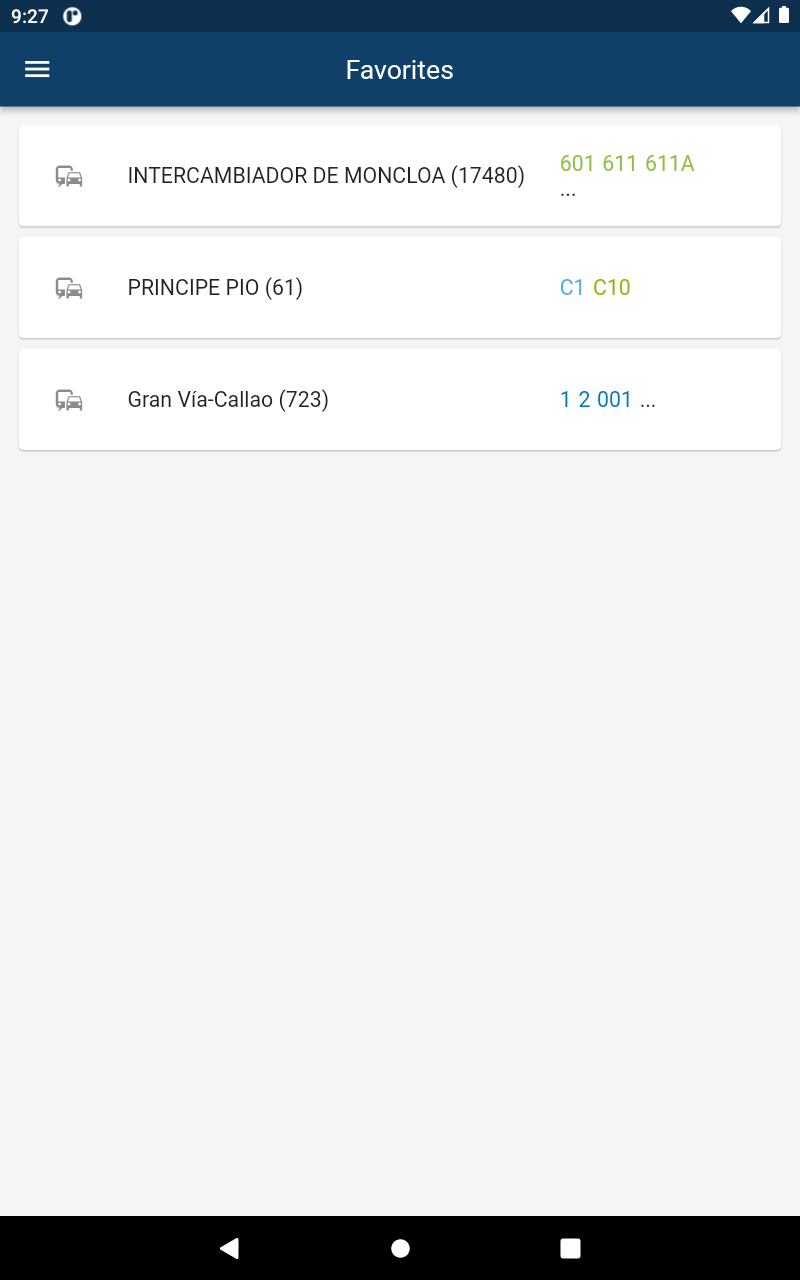Select the Gran Vía-Callao (723) stop
The height and width of the screenshot is (1280, 800).
[228, 400]
